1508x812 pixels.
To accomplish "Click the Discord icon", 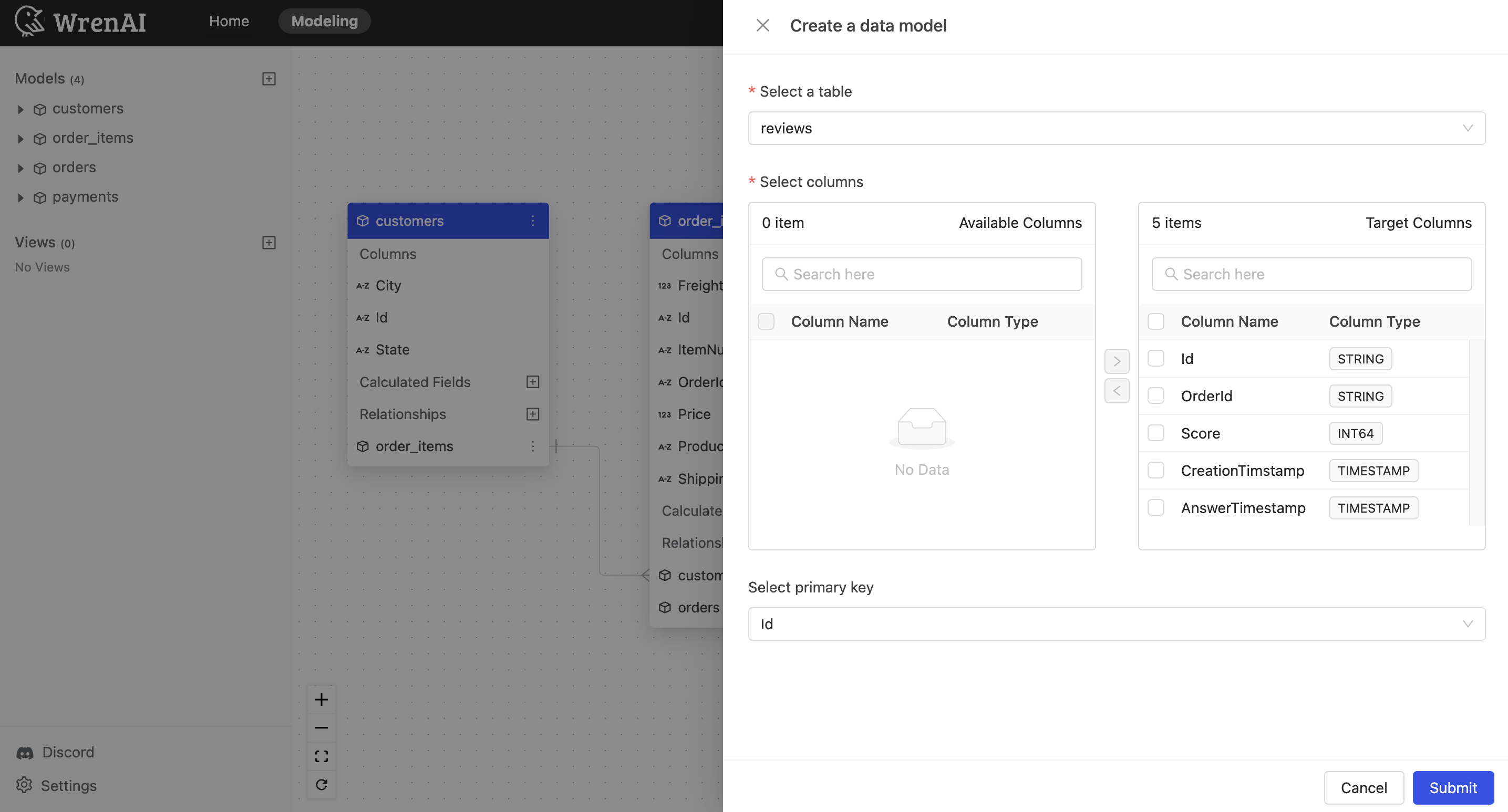I will [25, 752].
